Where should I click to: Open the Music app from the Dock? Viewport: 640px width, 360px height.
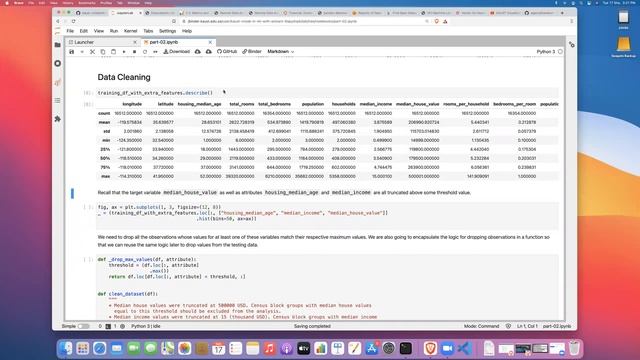point(269,349)
